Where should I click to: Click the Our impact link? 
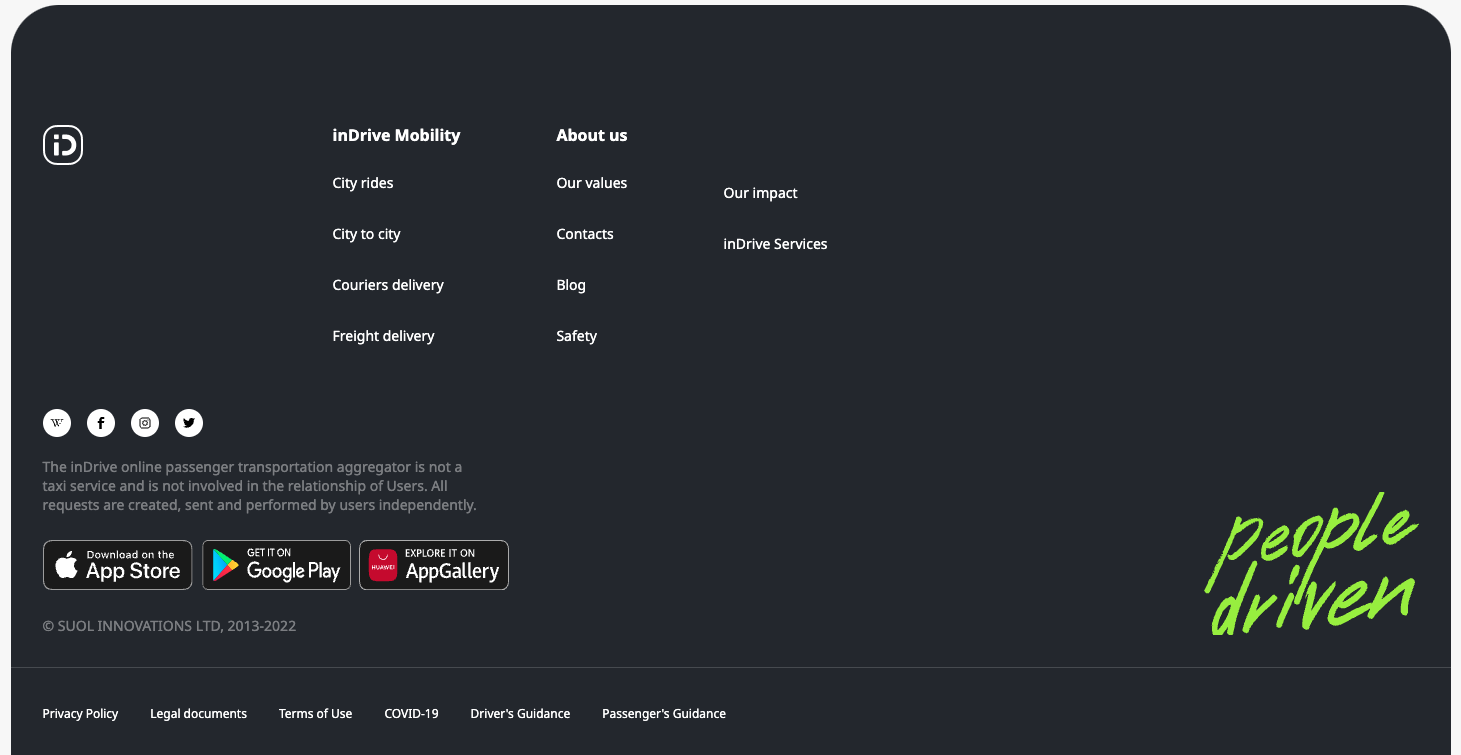pos(760,193)
